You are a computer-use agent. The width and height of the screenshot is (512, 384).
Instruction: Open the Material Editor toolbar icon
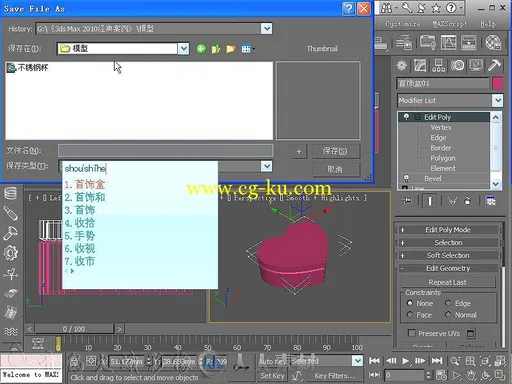click(x=493, y=43)
